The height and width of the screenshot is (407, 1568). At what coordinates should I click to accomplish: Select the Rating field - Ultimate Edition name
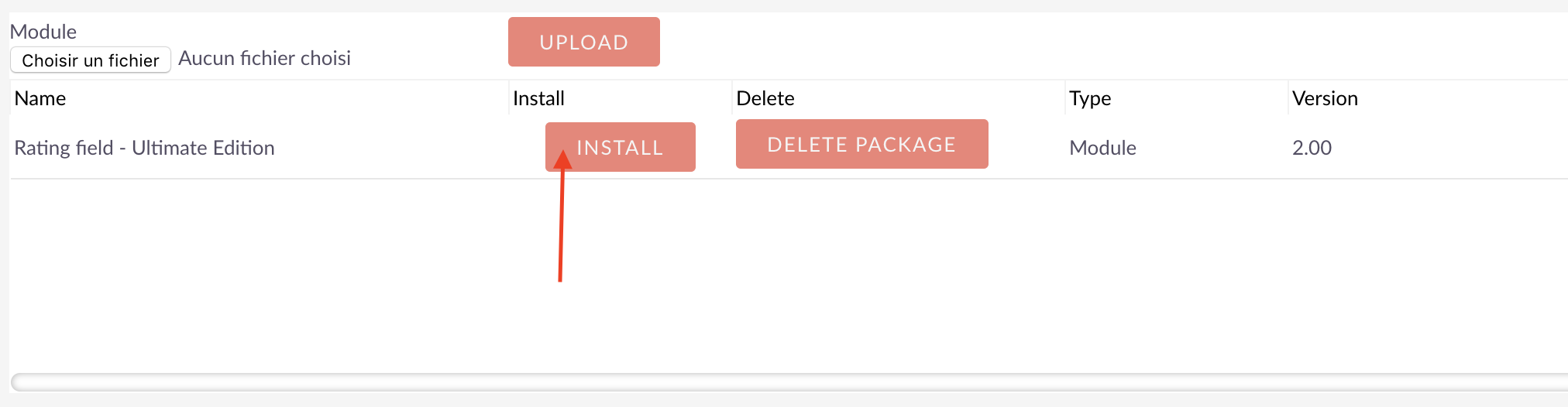(145, 148)
